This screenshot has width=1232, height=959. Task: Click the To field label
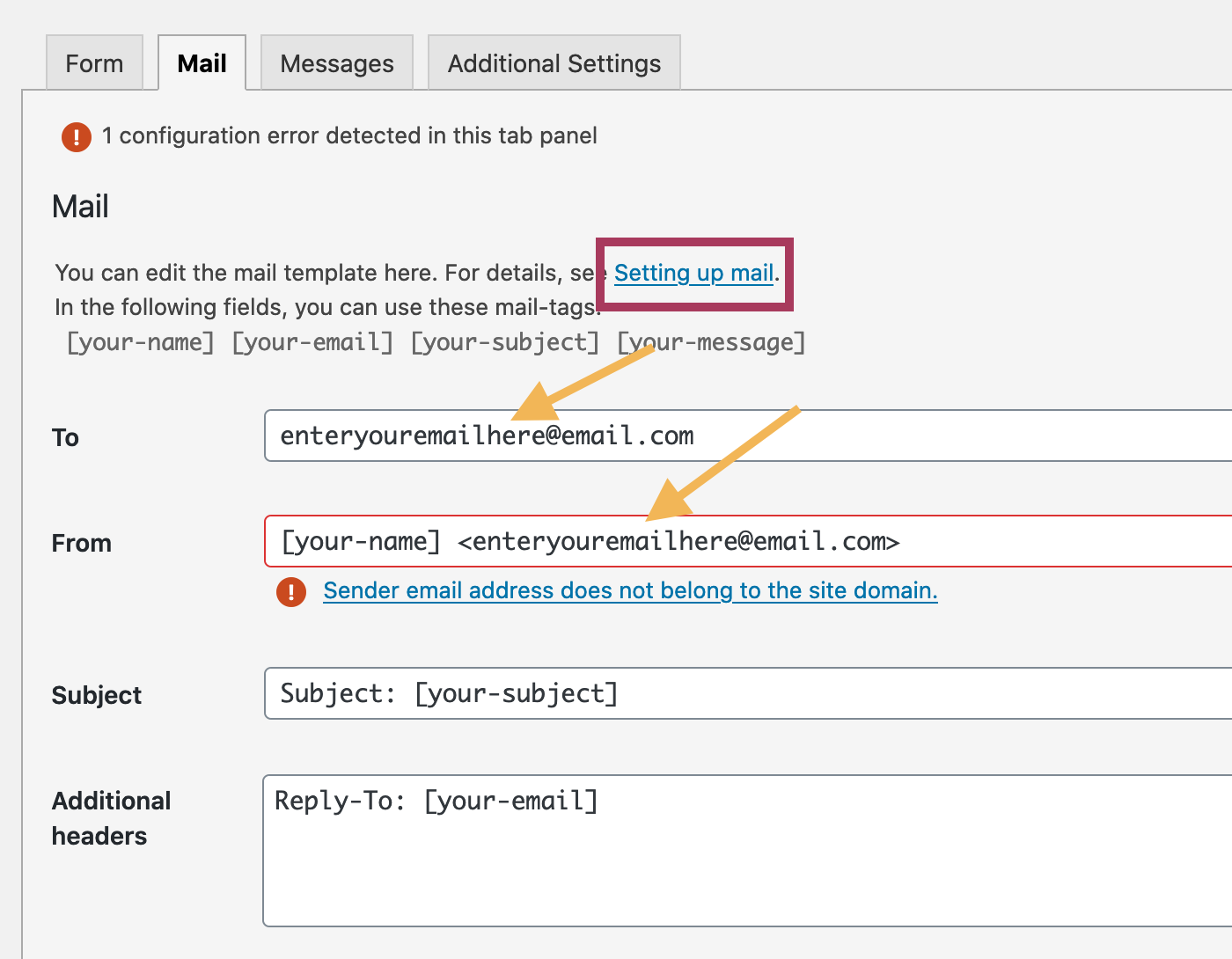click(65, 437)
